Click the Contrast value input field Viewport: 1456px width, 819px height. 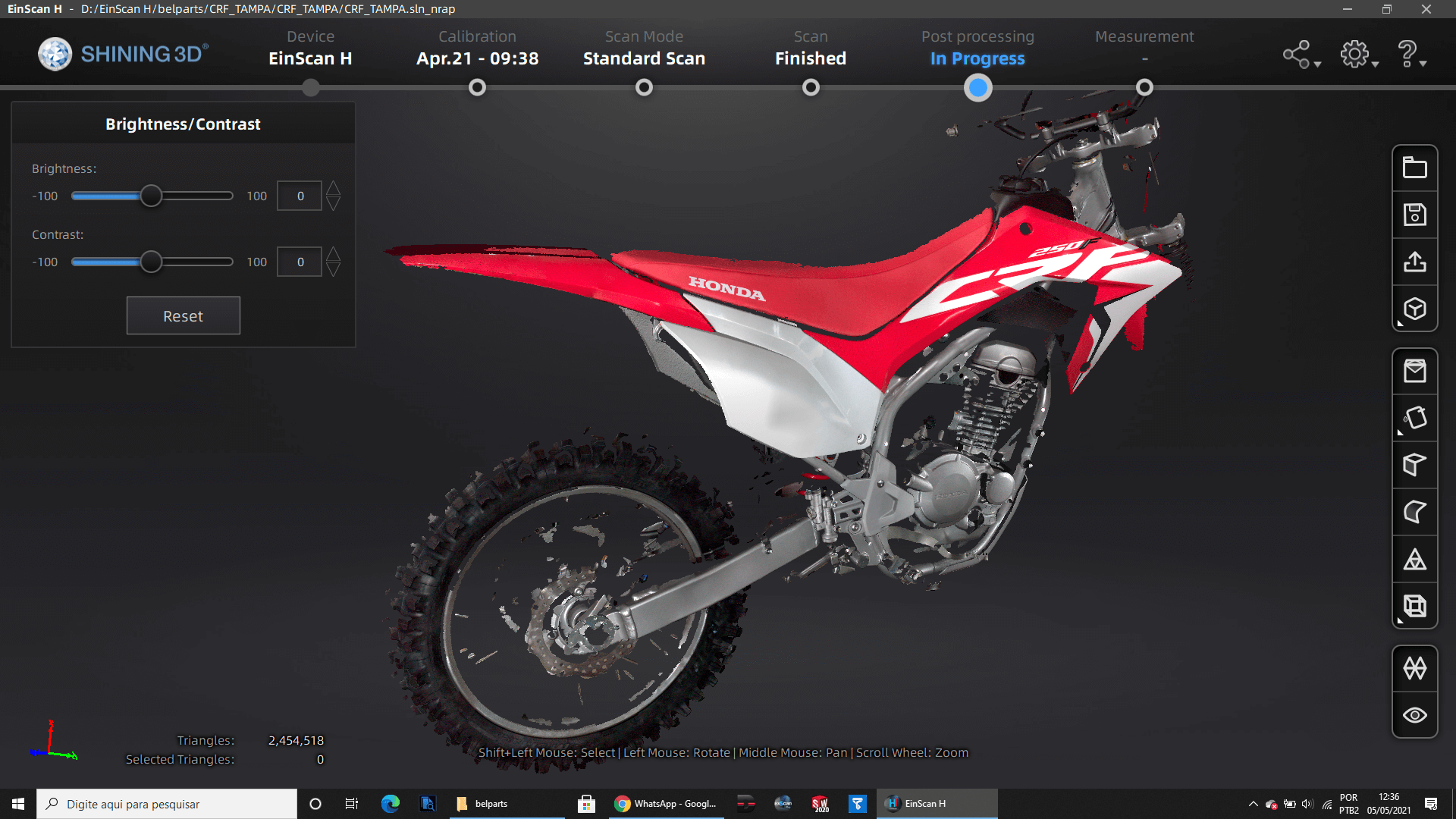click(300, 262)
